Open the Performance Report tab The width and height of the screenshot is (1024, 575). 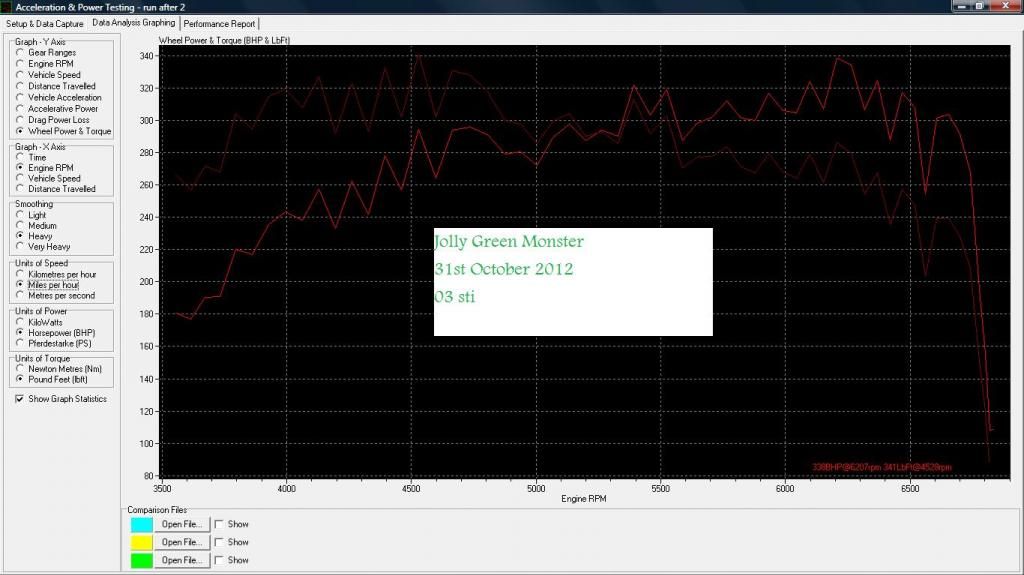pyautogui.click(x=220, y=23)
